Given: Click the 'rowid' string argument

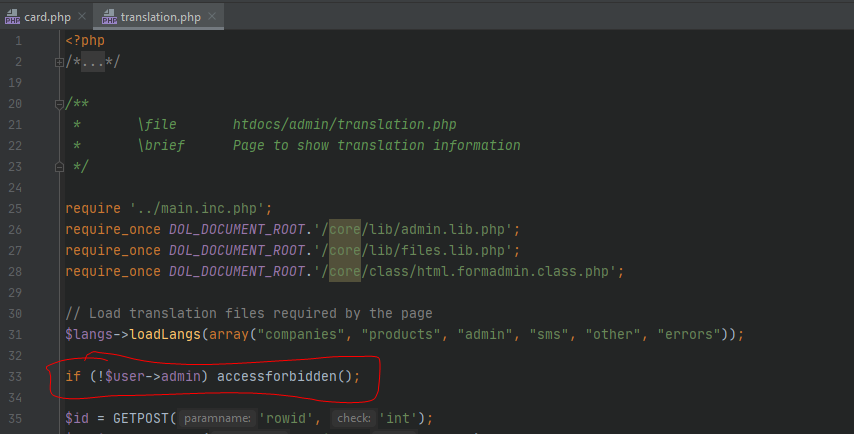Looking at the screenshot, I should 289,418.
